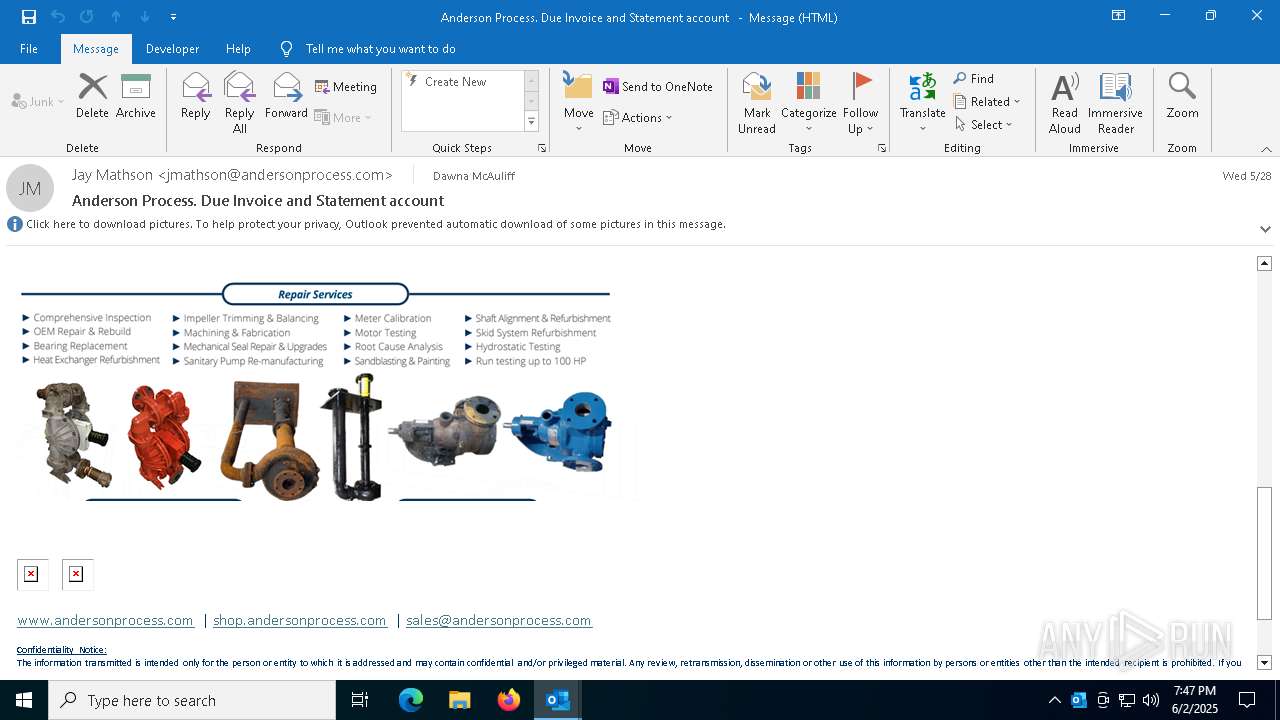Expand the message header chevron
Screen dimensions: 1280x720
click(x=1265, y=229)
